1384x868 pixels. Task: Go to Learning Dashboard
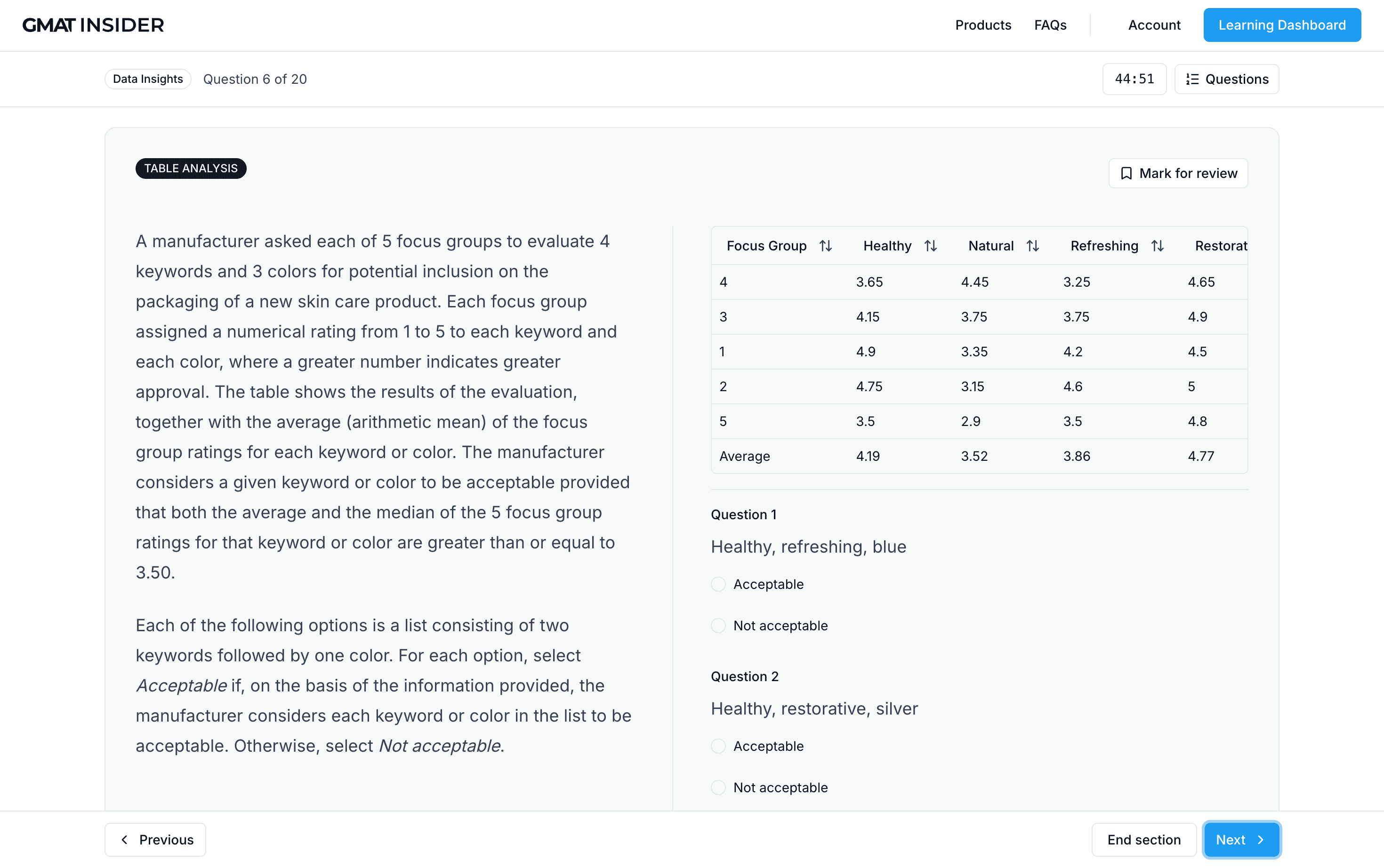[x=1282, y=25]
